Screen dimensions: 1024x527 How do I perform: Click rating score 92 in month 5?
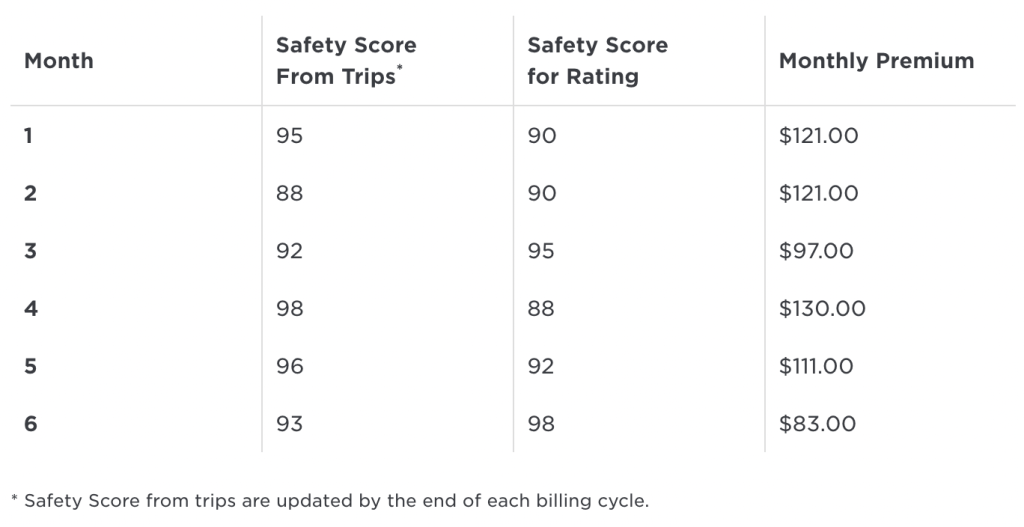point(541,366)
